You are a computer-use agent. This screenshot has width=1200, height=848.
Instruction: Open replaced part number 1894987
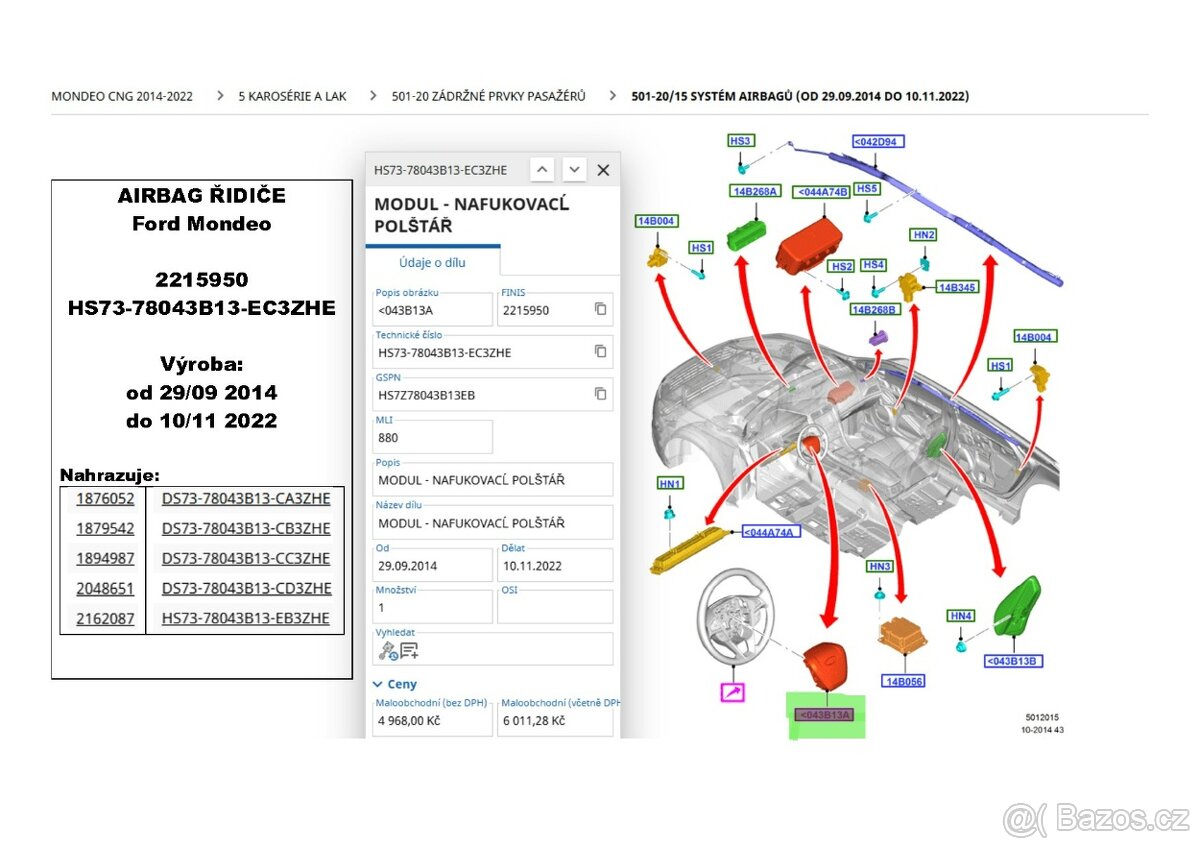tap(105, 559)
